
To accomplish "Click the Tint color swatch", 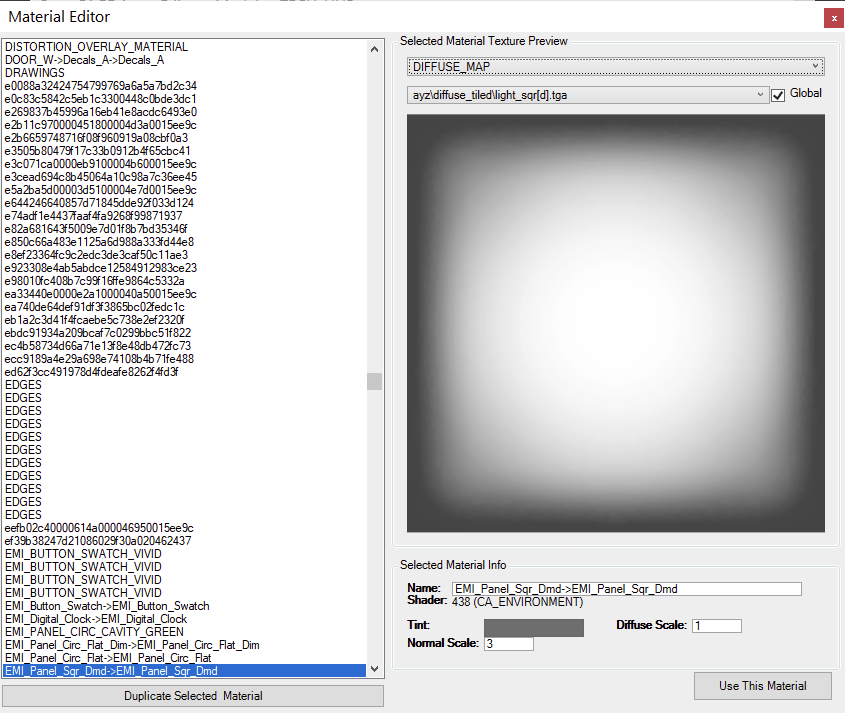I will pos(533,627).
